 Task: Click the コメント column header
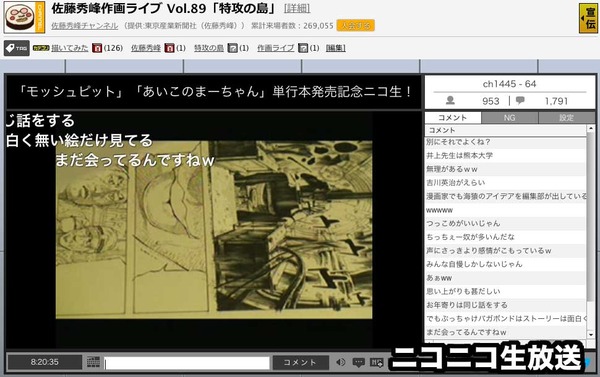[x=505, y=131]
